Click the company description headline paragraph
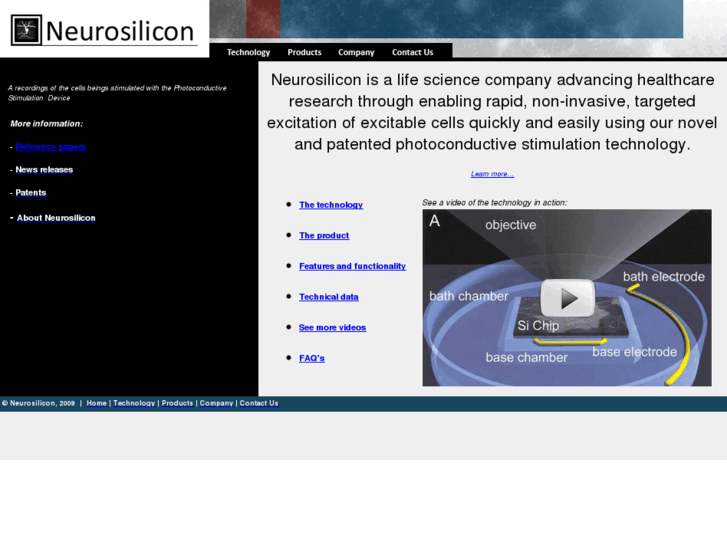Screen dimensions: 727x545 click(492, 112)
